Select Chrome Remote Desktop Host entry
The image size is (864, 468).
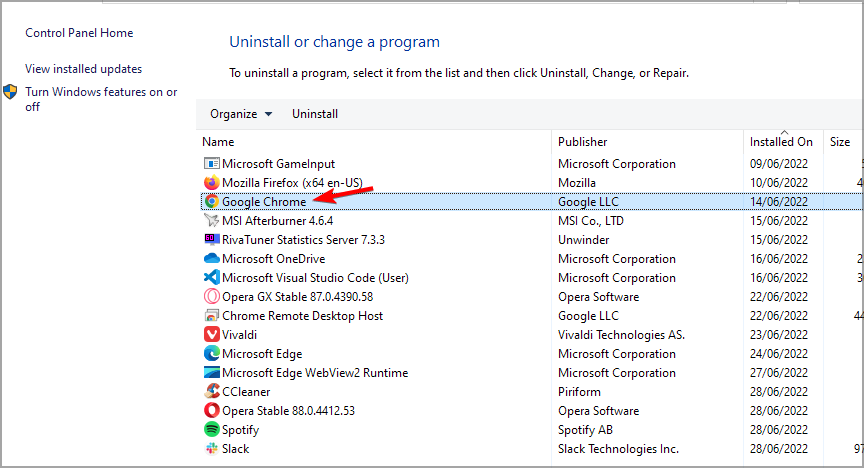pyautogui.click(x=303, y=316)
